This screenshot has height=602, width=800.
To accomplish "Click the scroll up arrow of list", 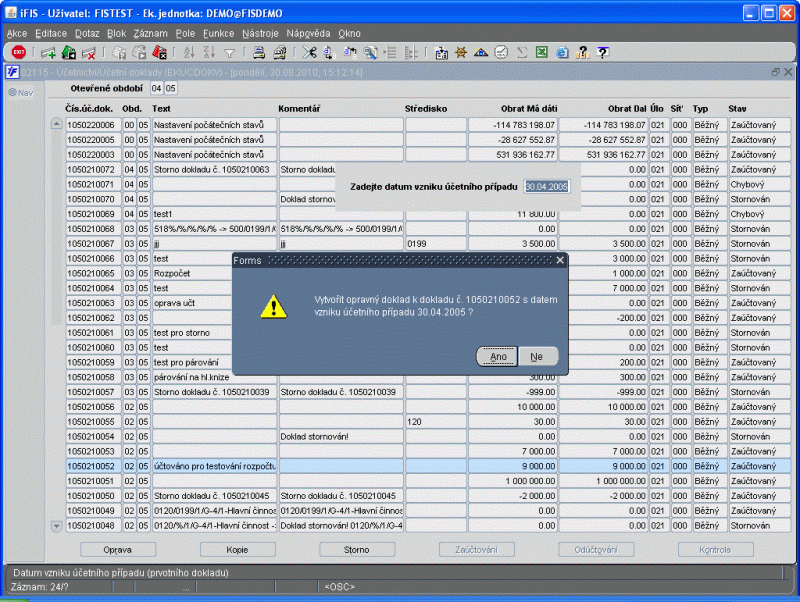I will [57, 124].
